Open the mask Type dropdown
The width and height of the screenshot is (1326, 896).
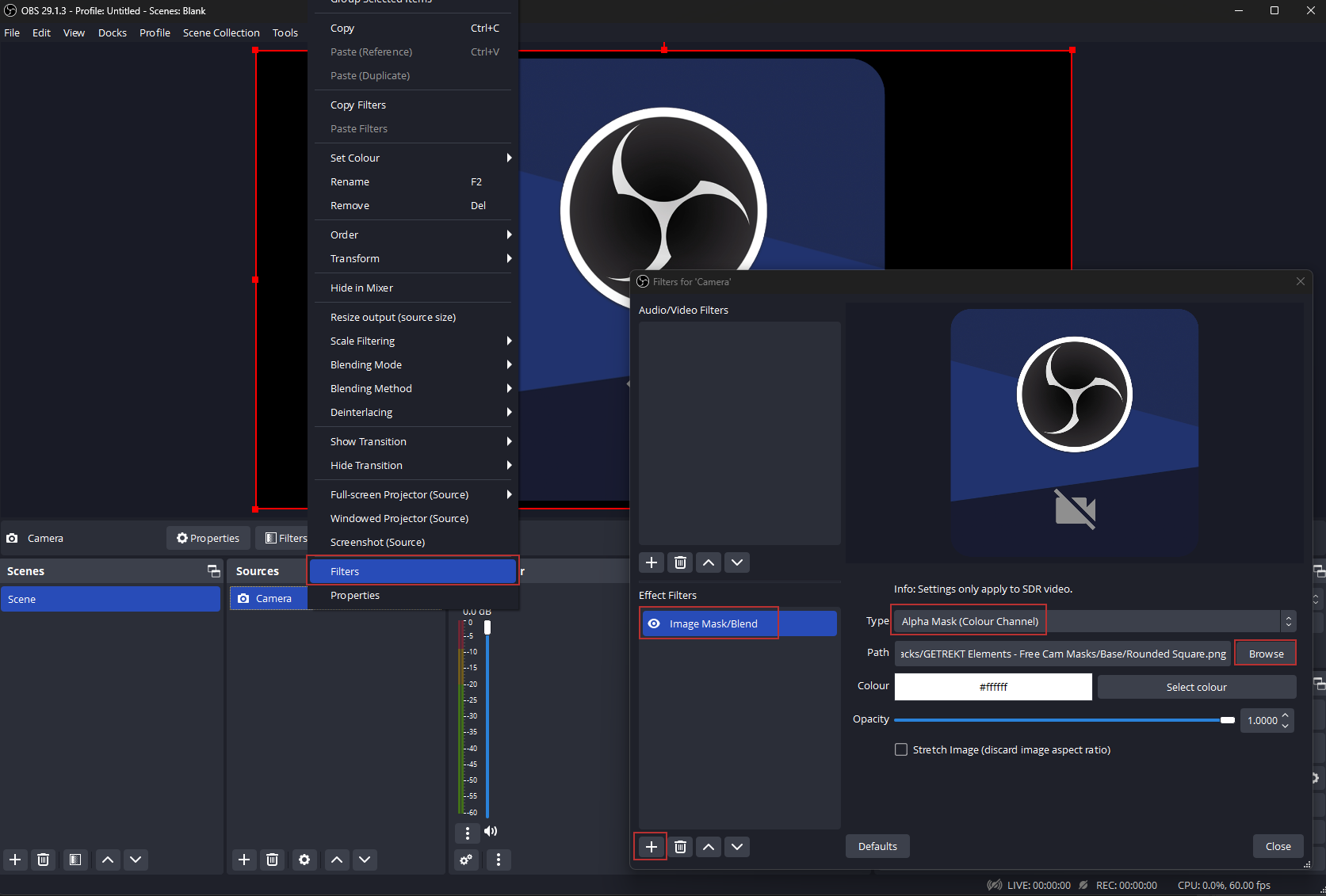click(1095, 621)
